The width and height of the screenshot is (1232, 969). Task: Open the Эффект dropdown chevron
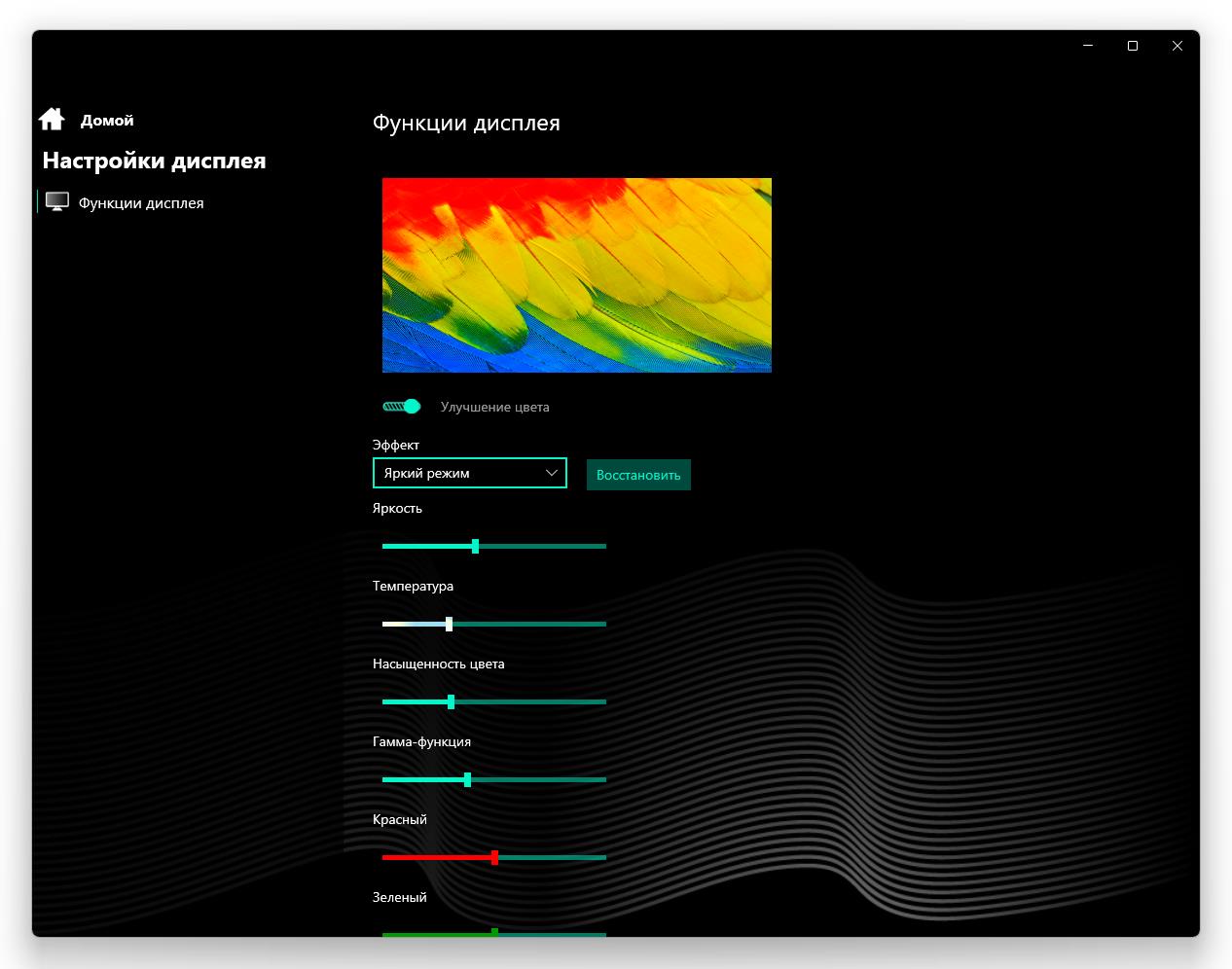click(552, 473)
